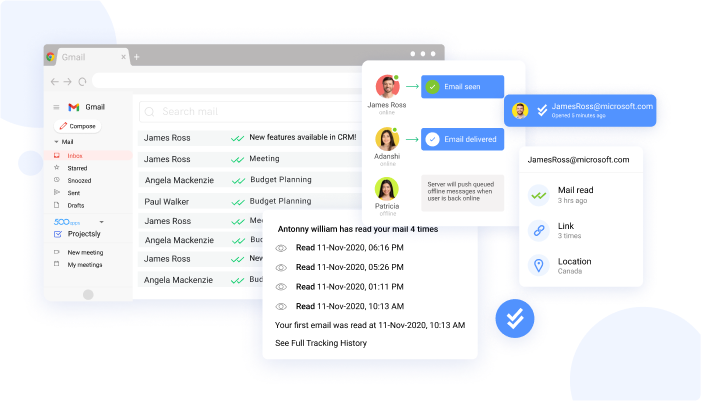Image resolution: width=701 pixels, height=401 pixels.
Task: Click Adarshi avatar
Action: [387, 139]
